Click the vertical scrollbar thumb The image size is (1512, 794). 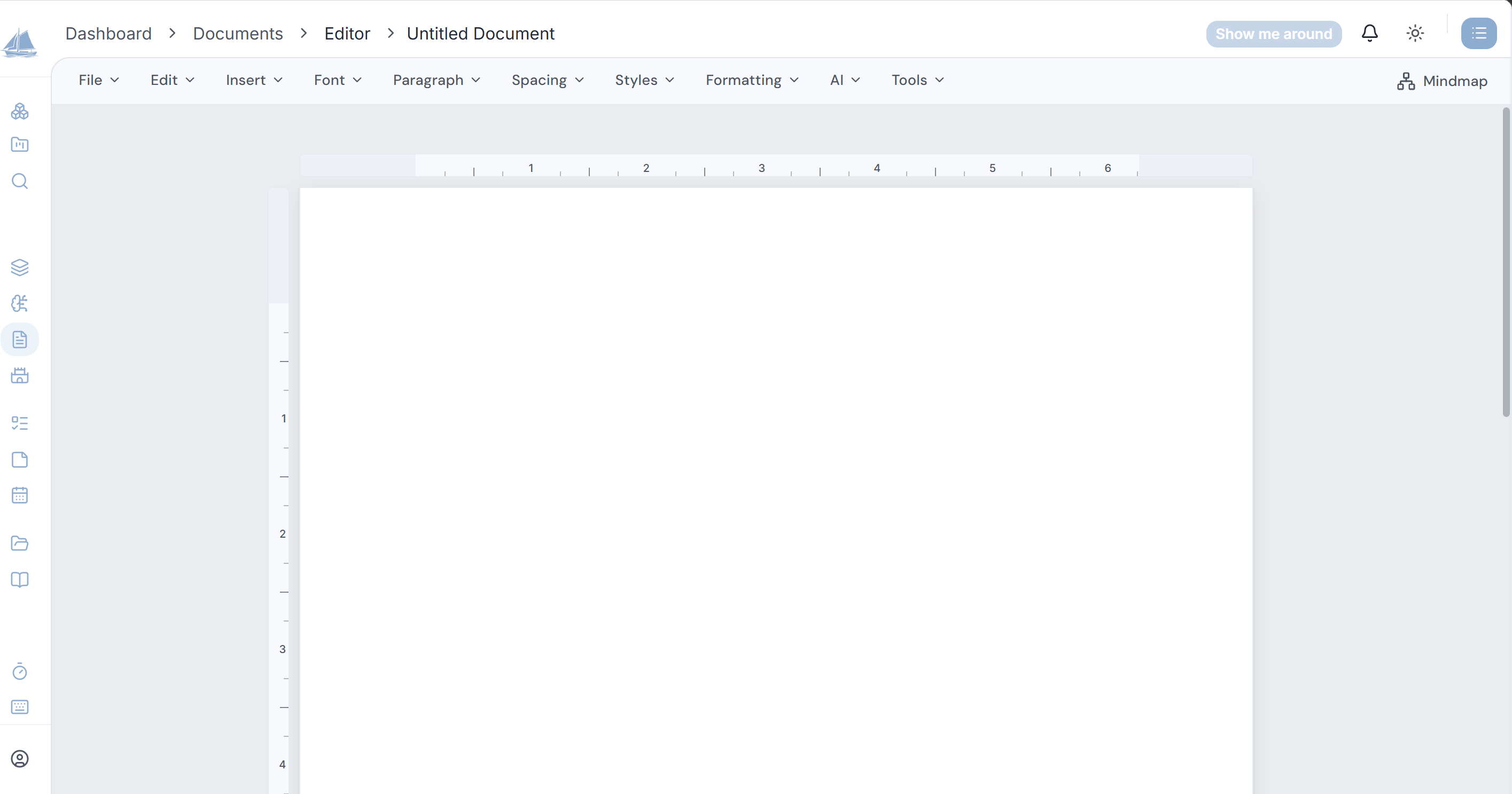click(x=1506, y=262)
